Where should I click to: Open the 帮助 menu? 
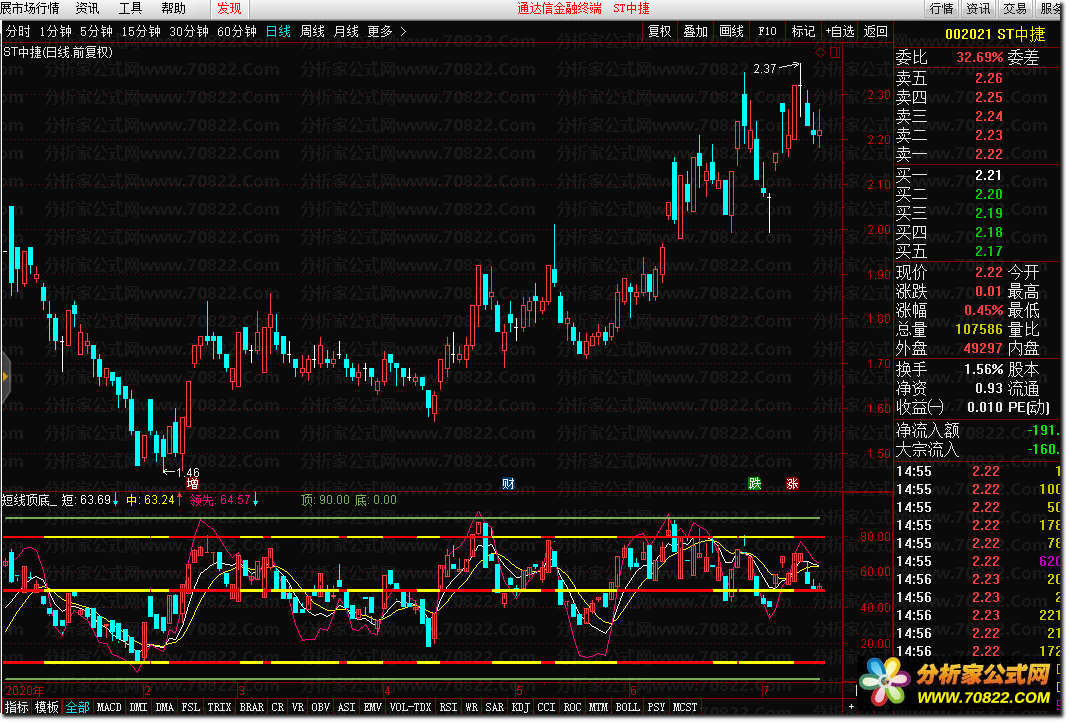(x=173, y=8)
